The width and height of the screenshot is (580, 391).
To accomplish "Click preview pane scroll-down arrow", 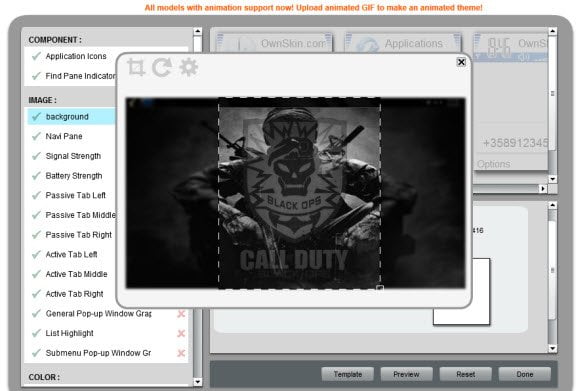I will click(x=552, y=179).
